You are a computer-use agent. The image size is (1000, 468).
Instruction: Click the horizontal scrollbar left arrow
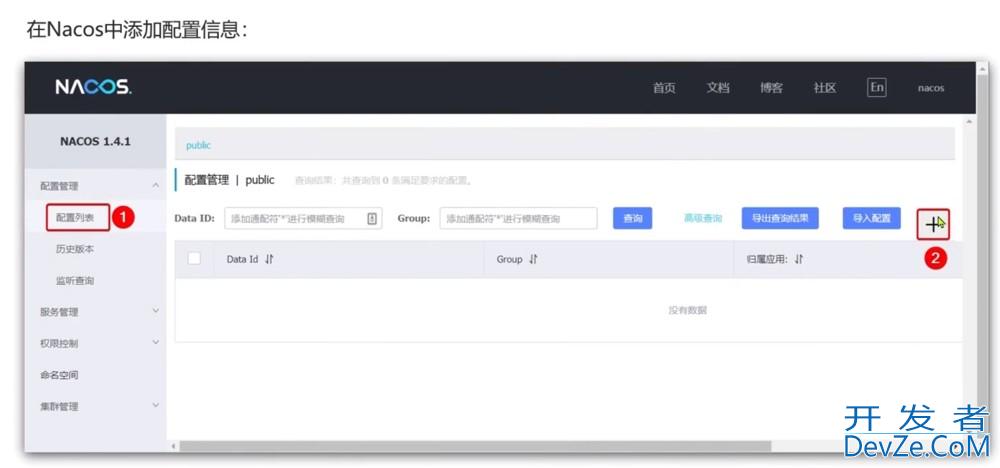[174, 447]
